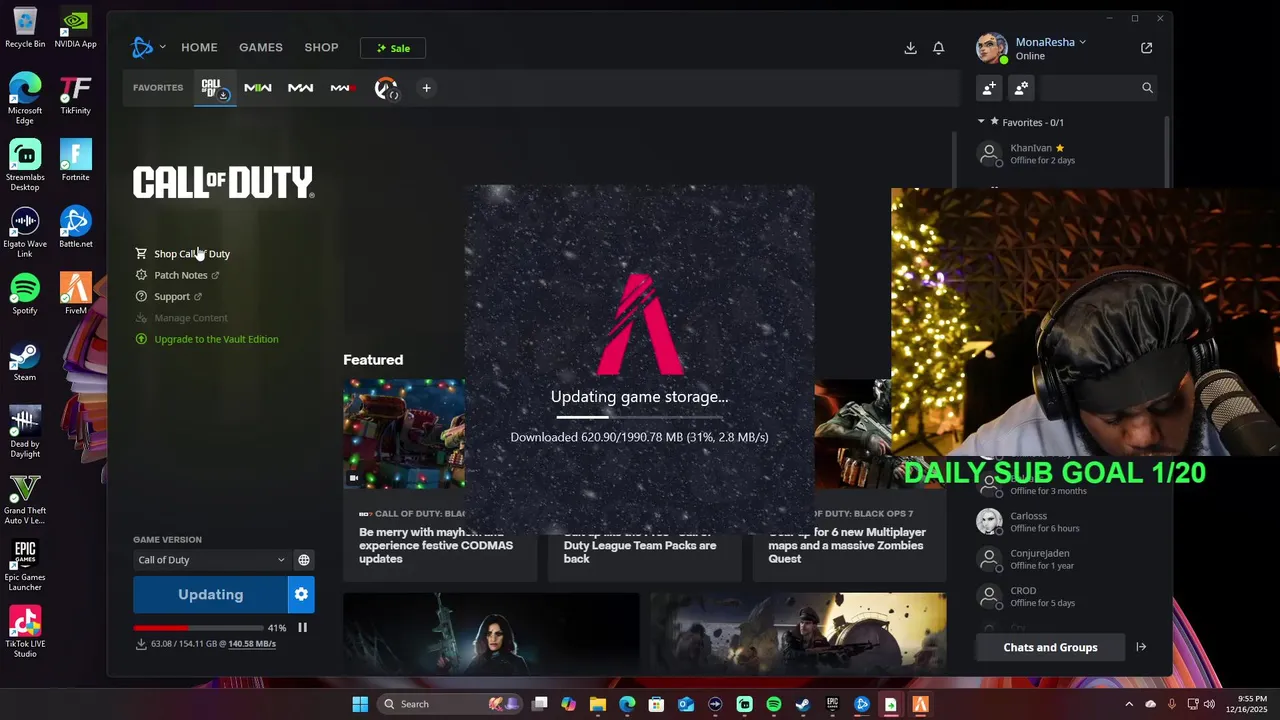Collapse the social panel arrow

1141,647
